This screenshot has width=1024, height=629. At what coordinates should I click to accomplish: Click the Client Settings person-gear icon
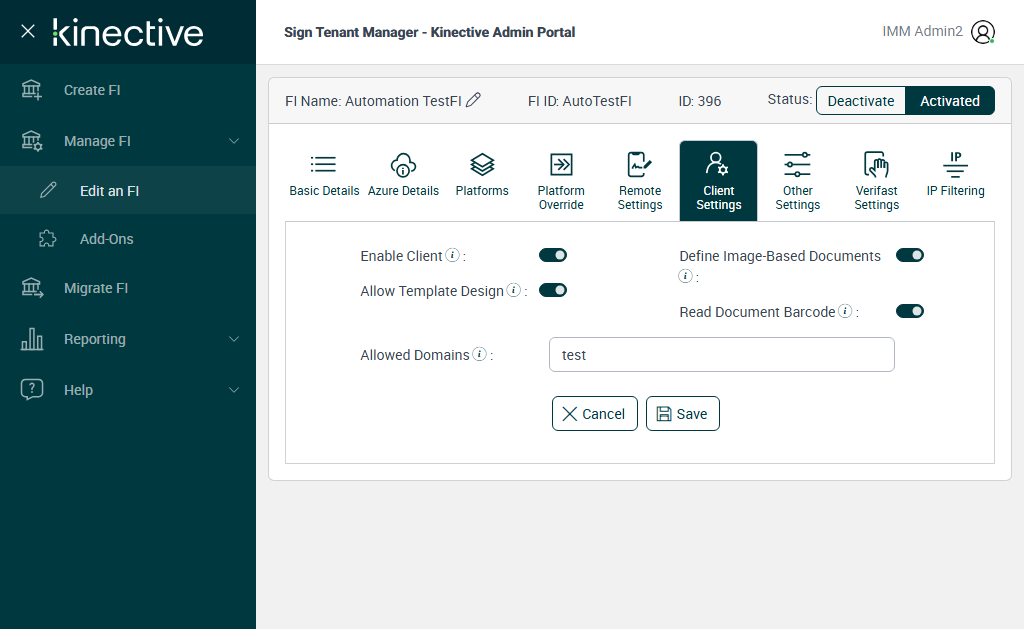717,164
